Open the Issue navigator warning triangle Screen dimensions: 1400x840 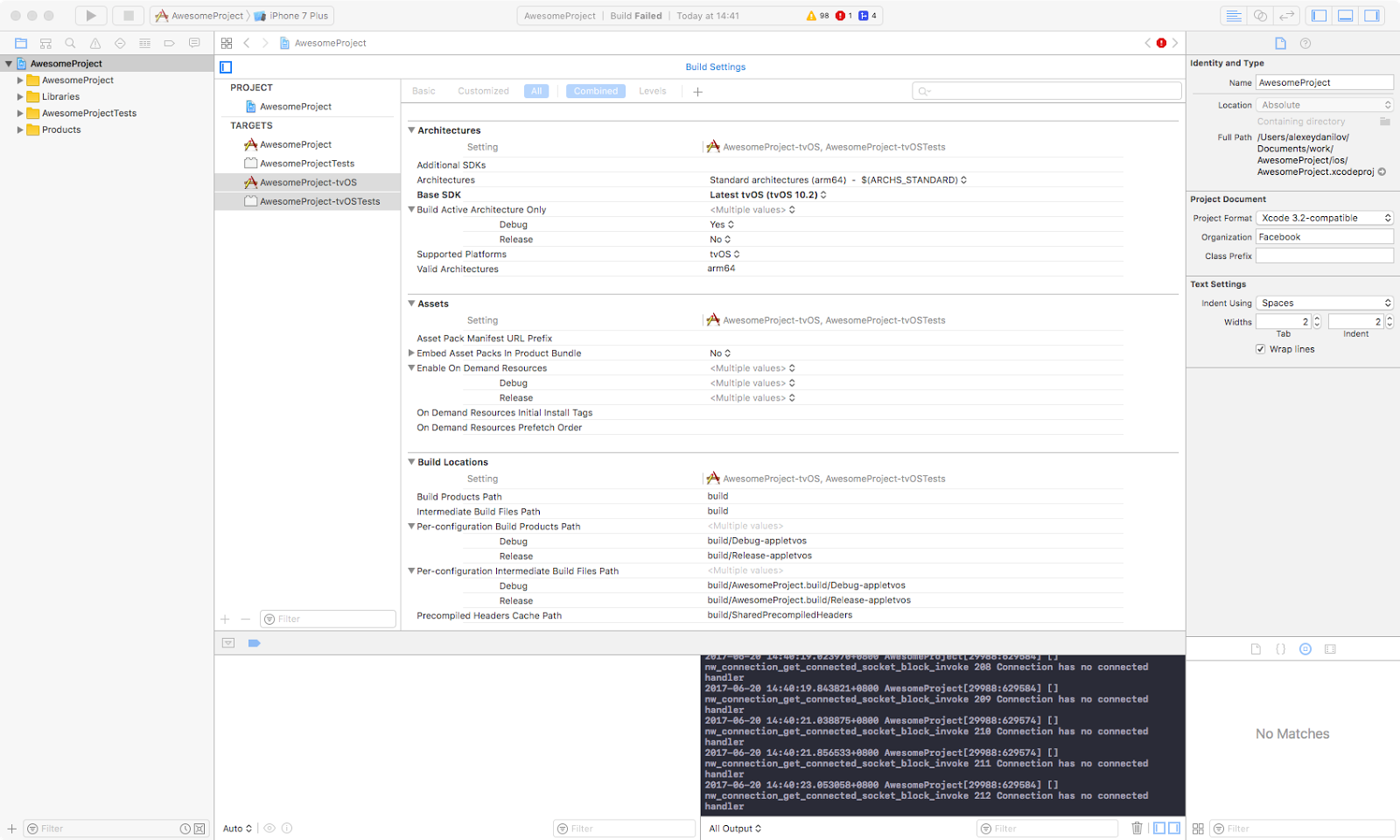point(94,43)
